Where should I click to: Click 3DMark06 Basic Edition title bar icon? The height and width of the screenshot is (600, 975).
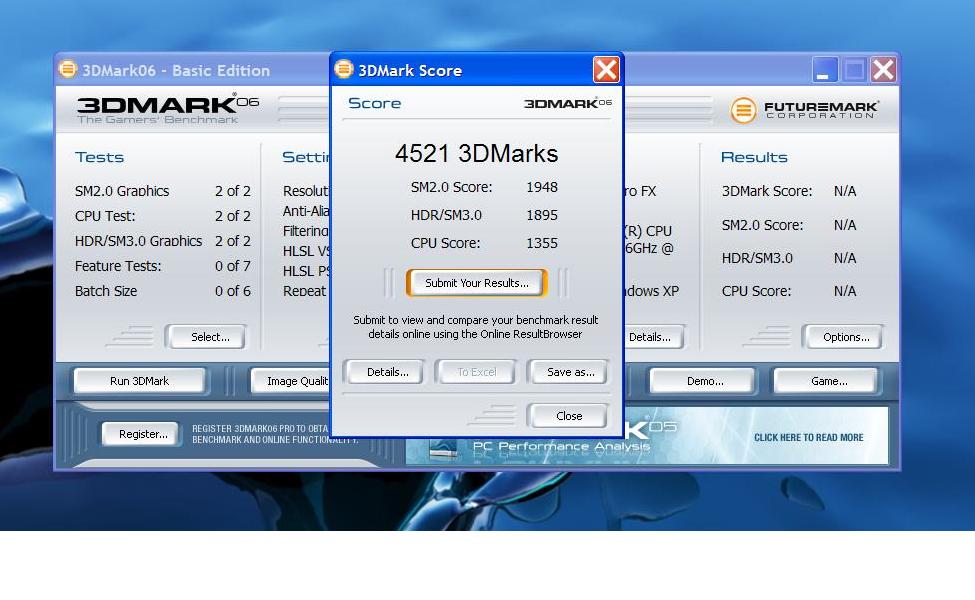[68, 69]
